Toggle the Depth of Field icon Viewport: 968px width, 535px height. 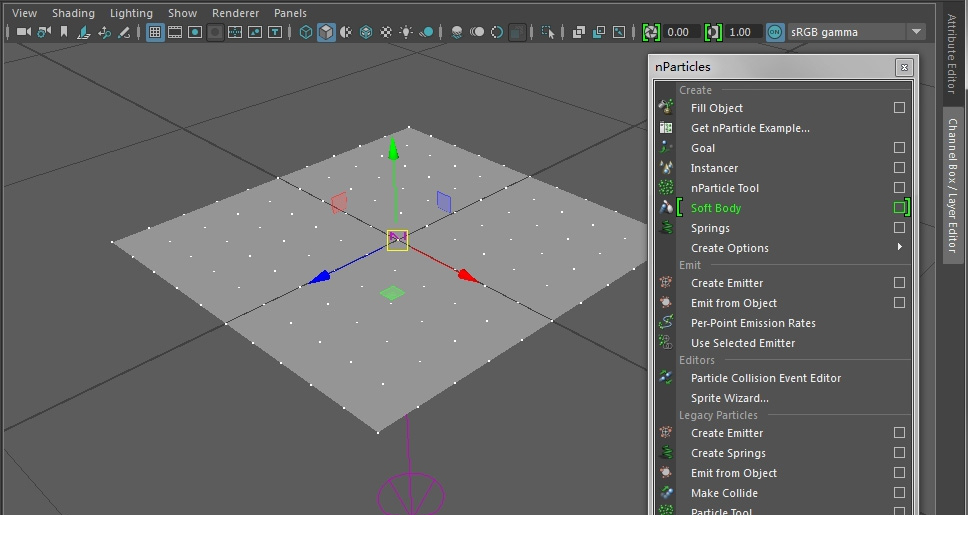[x=517, y=32]
